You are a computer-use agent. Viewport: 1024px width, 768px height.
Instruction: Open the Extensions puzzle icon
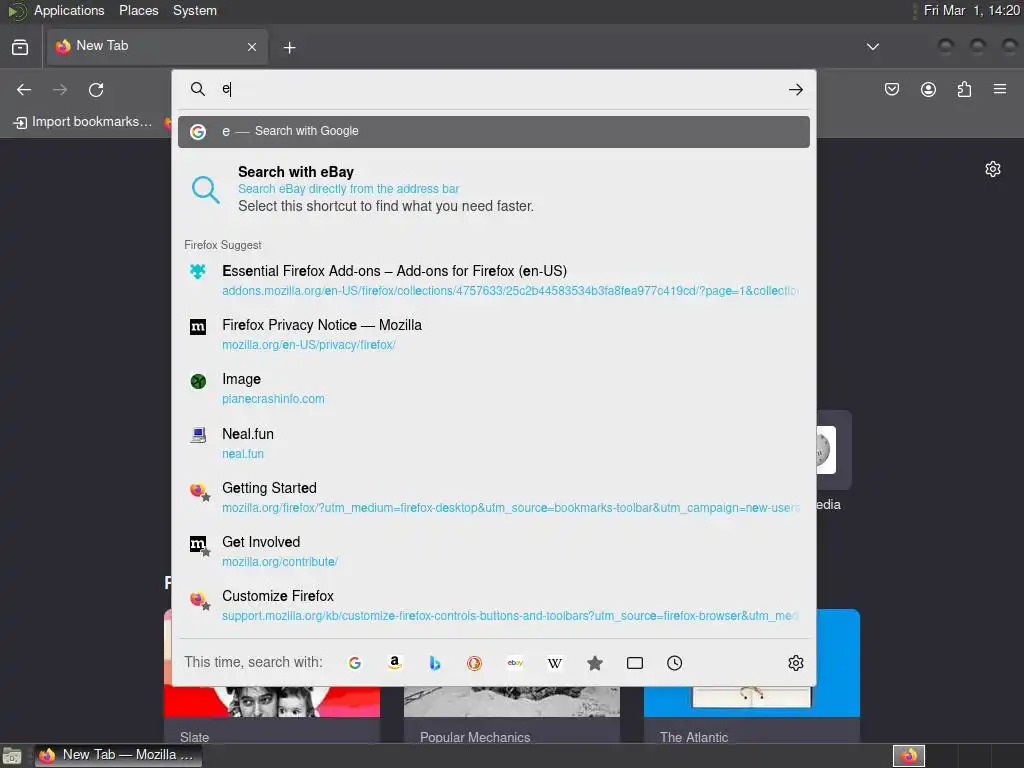[964, 89]
